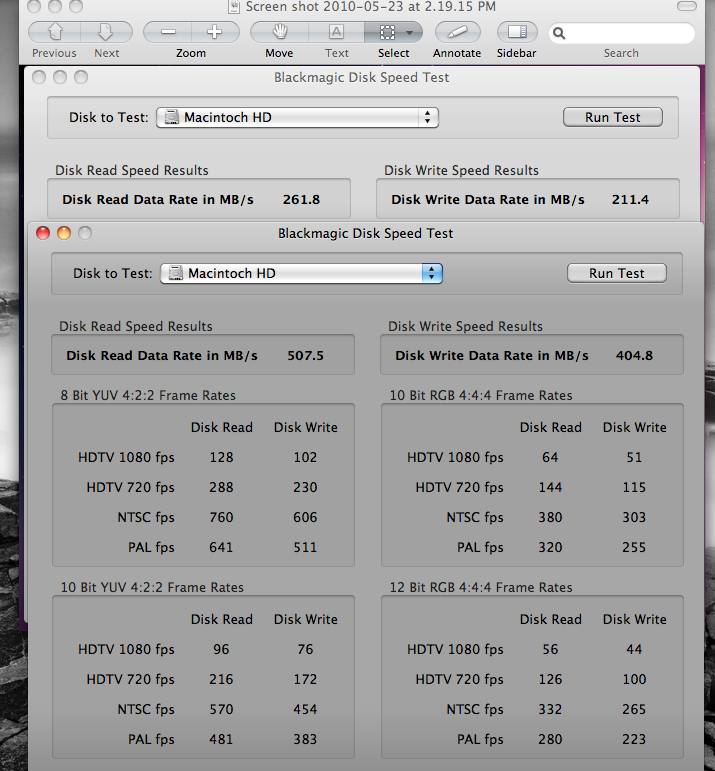Screen dimensions: 715x771
Task: Click 8 Bit YUV HDTV 1080 read value 128
Action: coord(221,457)
